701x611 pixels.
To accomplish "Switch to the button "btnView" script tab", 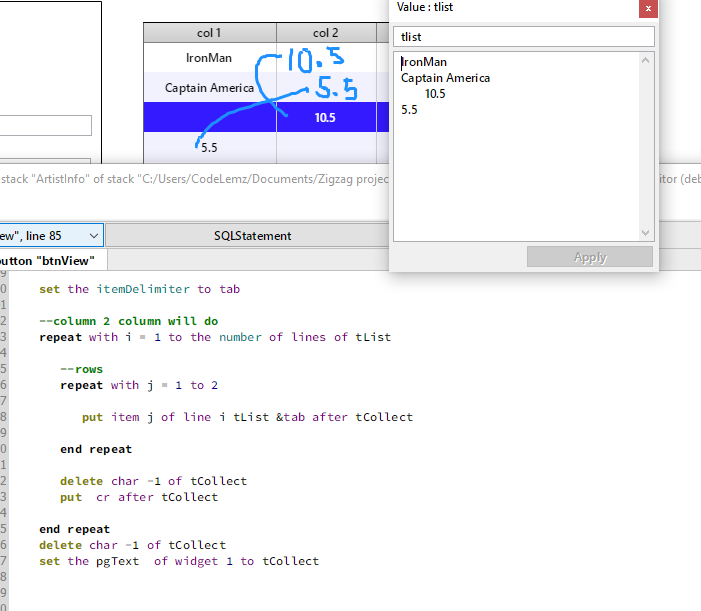I will coord(52,261).
